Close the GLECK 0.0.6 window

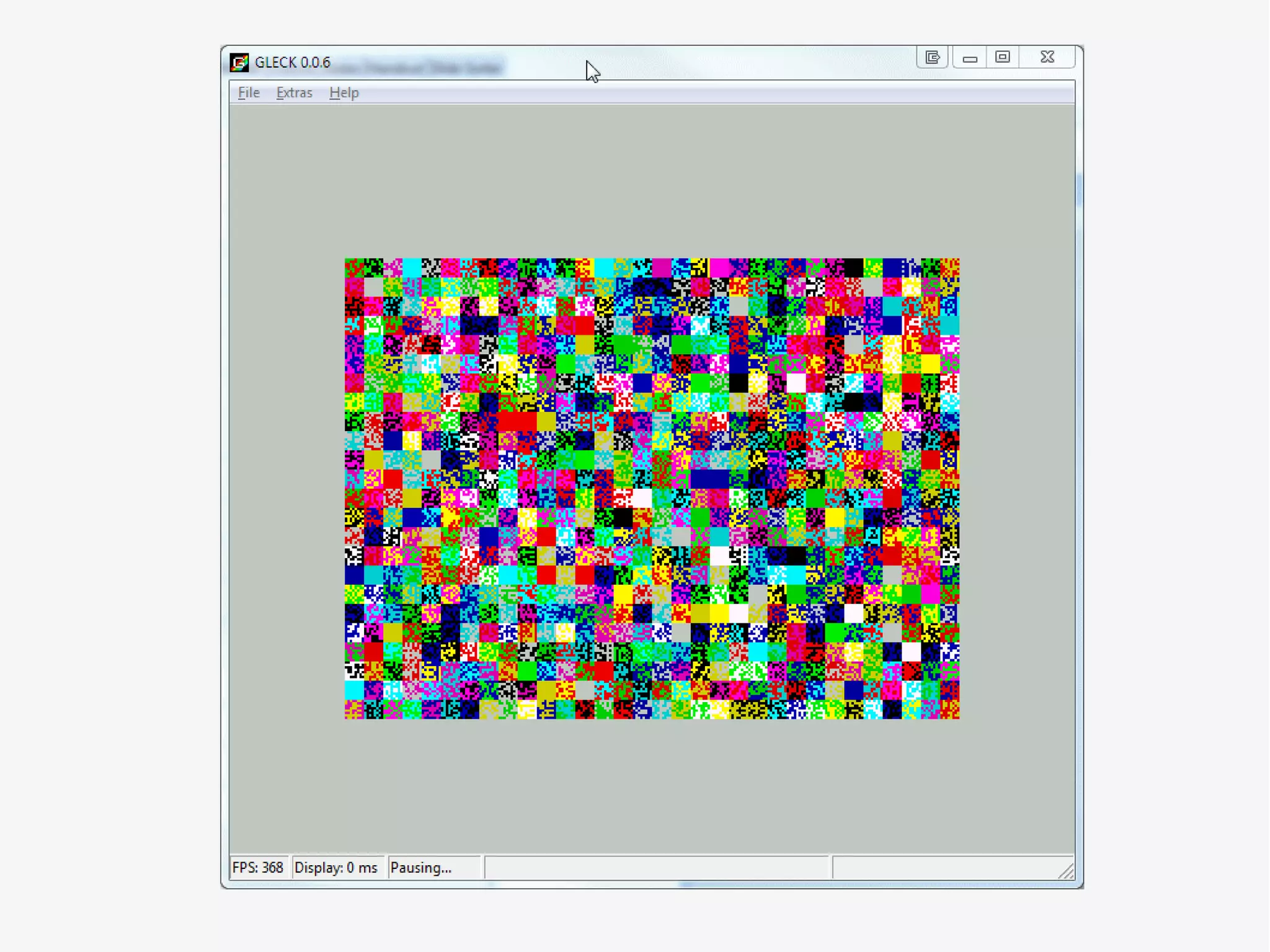(1047, 57)
